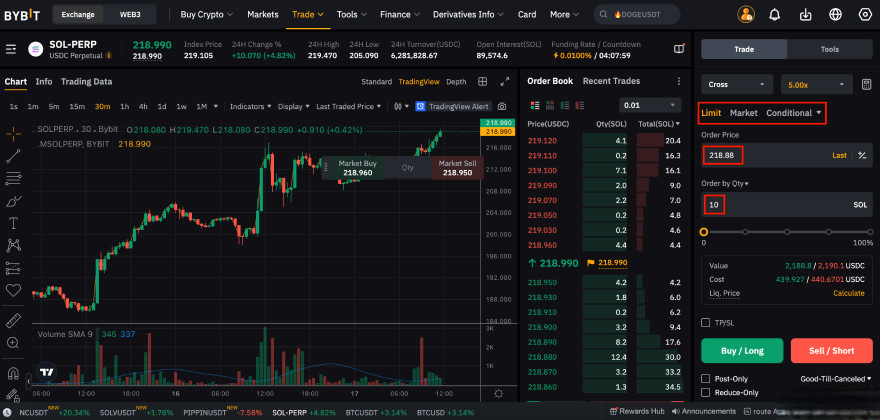Viewport: 880px width, 420px height.
Task: Select the Fibonacci retracement tool
Action: point(13,179)
